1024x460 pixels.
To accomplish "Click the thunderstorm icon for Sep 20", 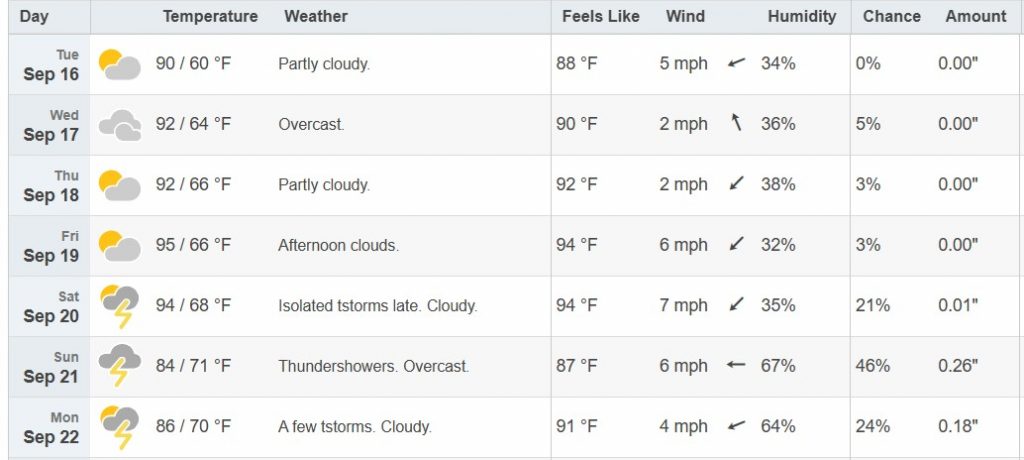I will [120, 306].
